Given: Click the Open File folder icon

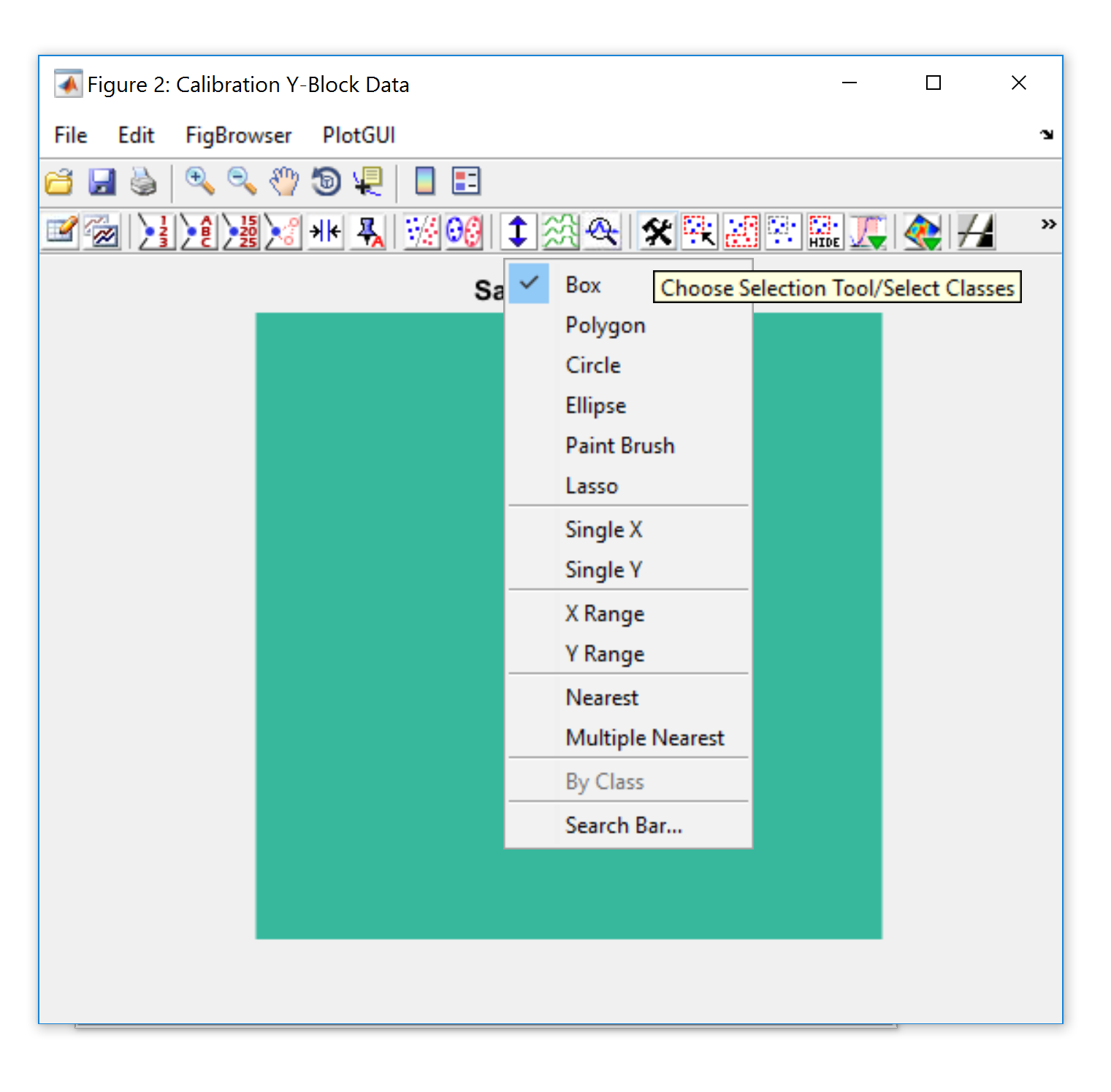Looking at the screenshot, I should click(x=59, y=181).
